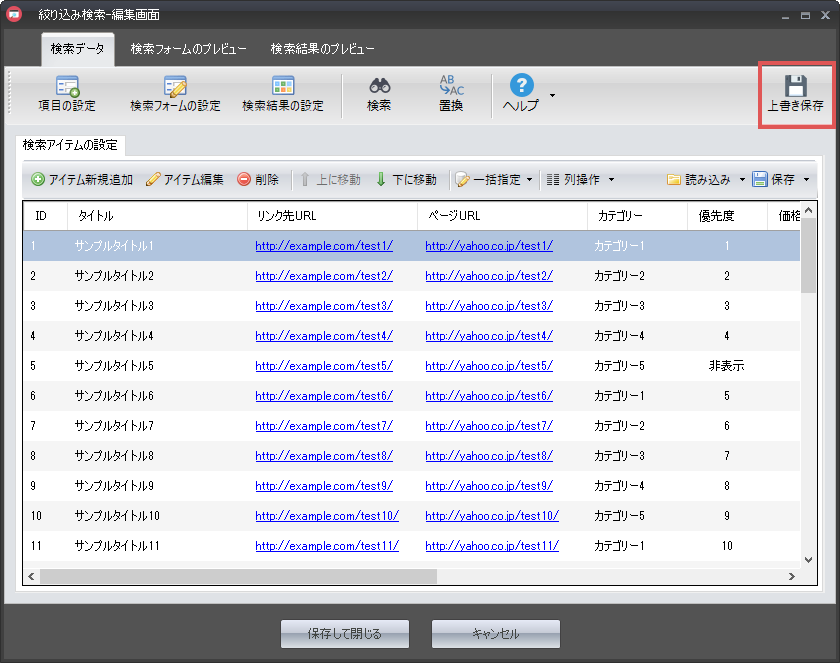Open the 項目の設定 item settings icon
Image resolution: width=840 pixels, height=663 pixels.
[67, 87]
